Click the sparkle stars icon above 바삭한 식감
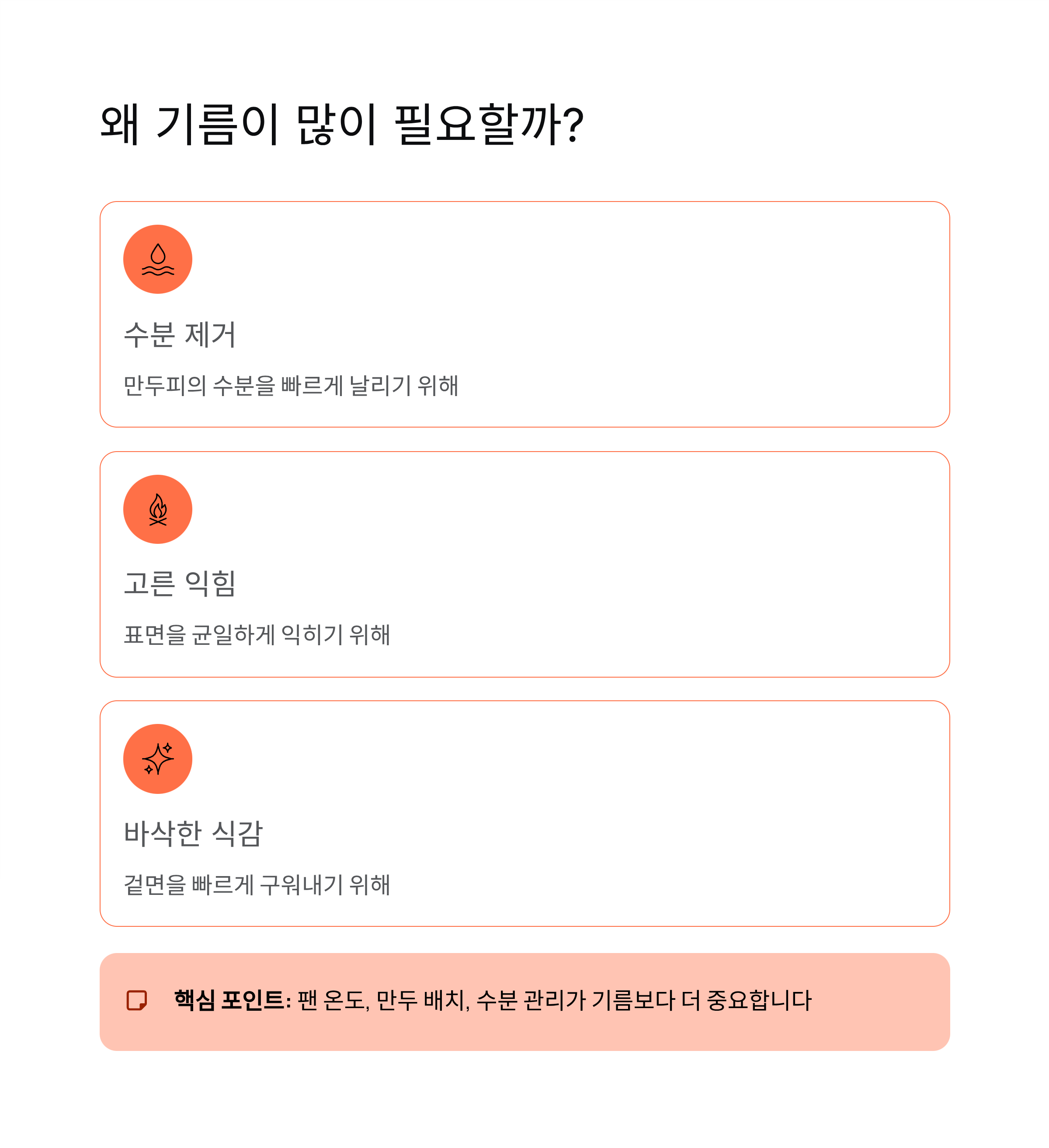This screenshot has height=1148, width=1049. pyautogui.click(x=158, y=758)
